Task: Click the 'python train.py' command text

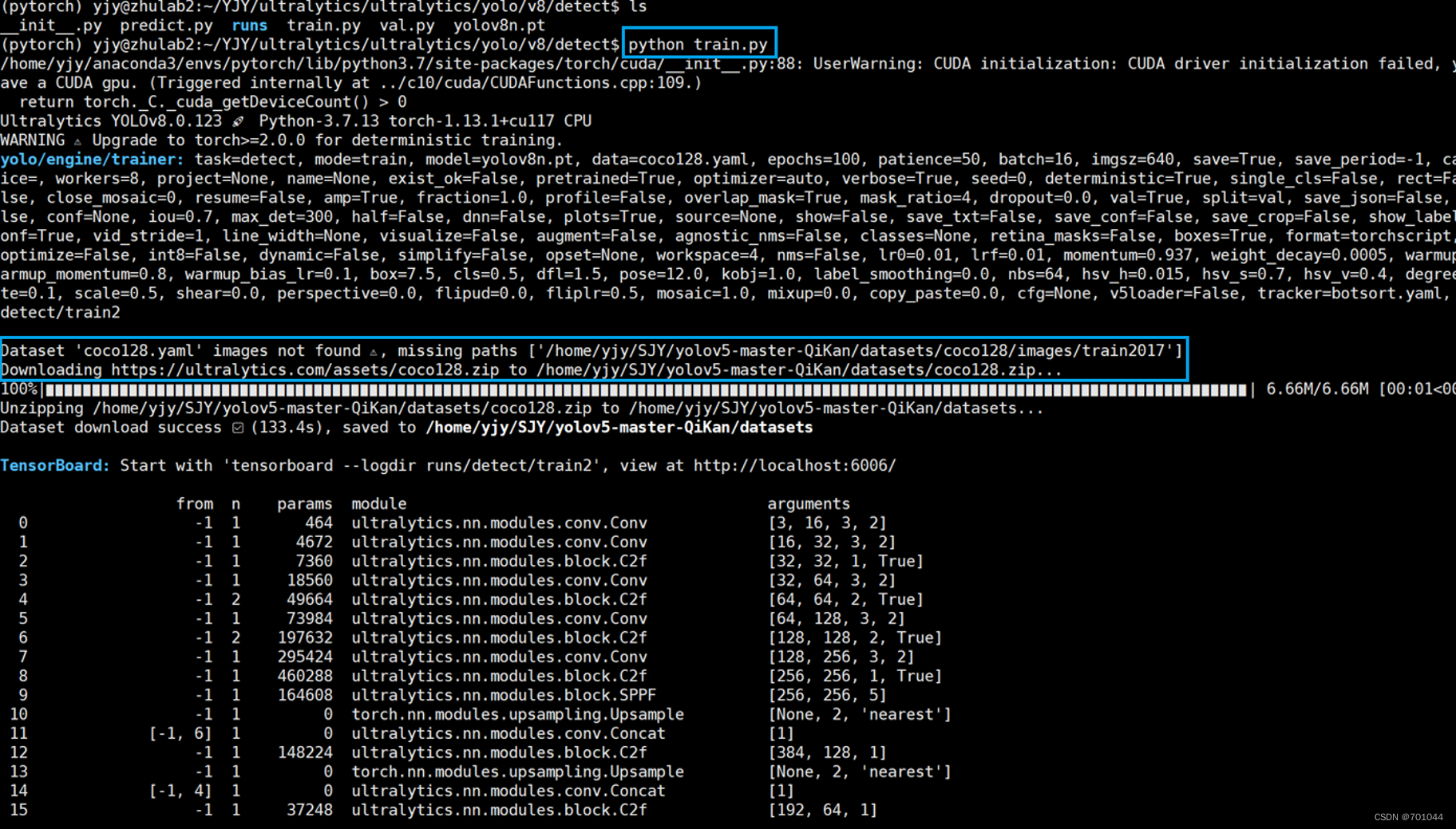Action: pyautogui.click(x=698, y=45)
